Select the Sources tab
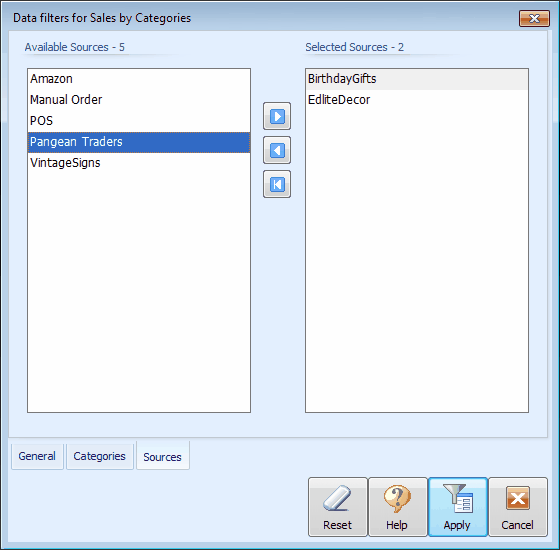The image size is (560, 550). coord(162,456)
